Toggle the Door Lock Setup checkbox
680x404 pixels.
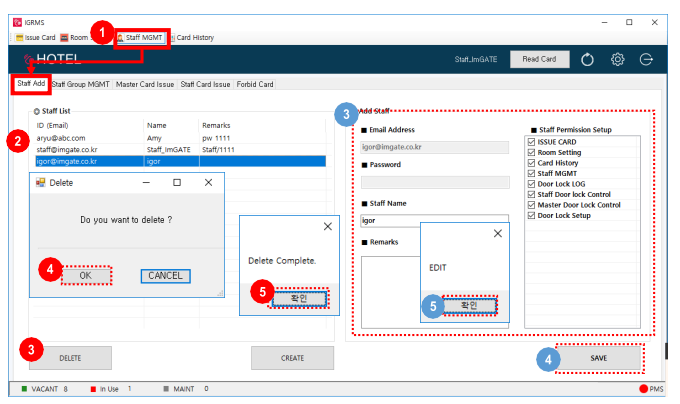[531, 215]
